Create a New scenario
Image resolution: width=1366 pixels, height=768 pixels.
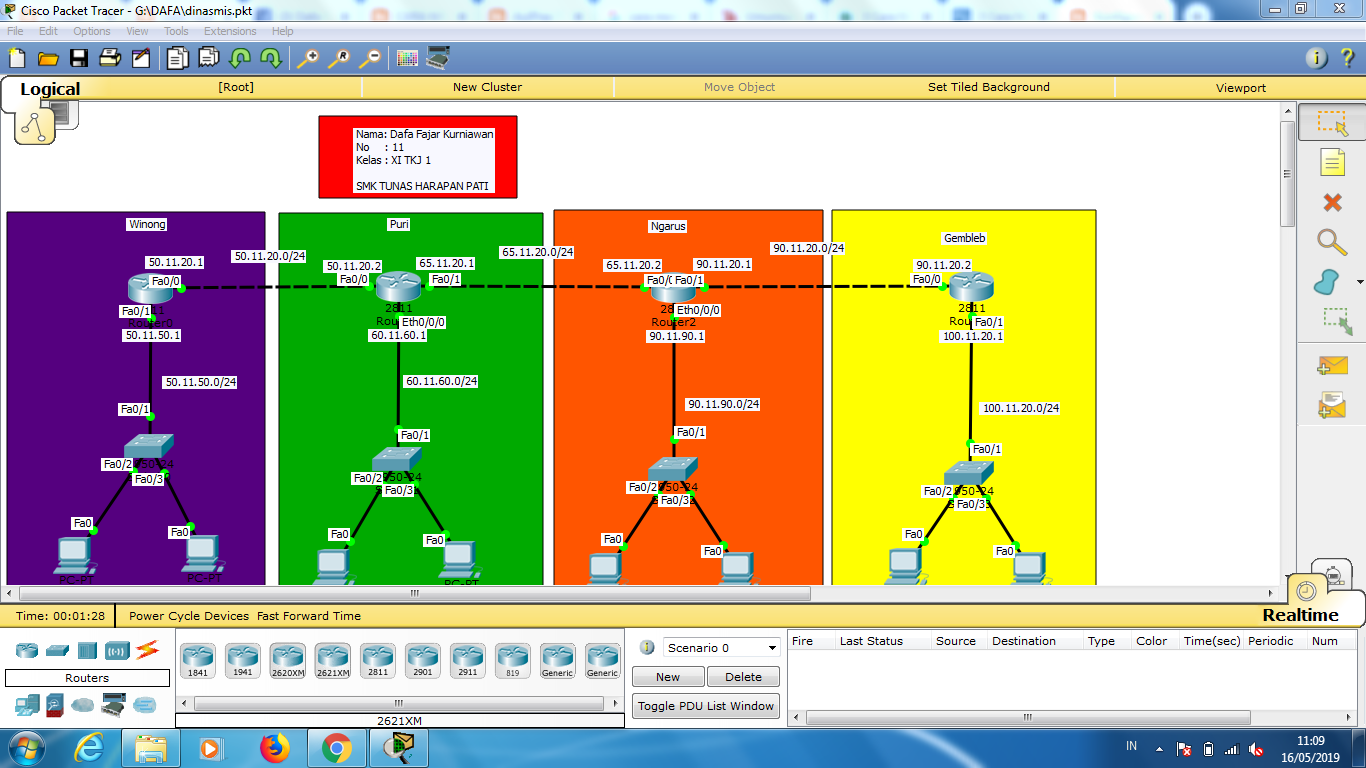coord(667,676)
